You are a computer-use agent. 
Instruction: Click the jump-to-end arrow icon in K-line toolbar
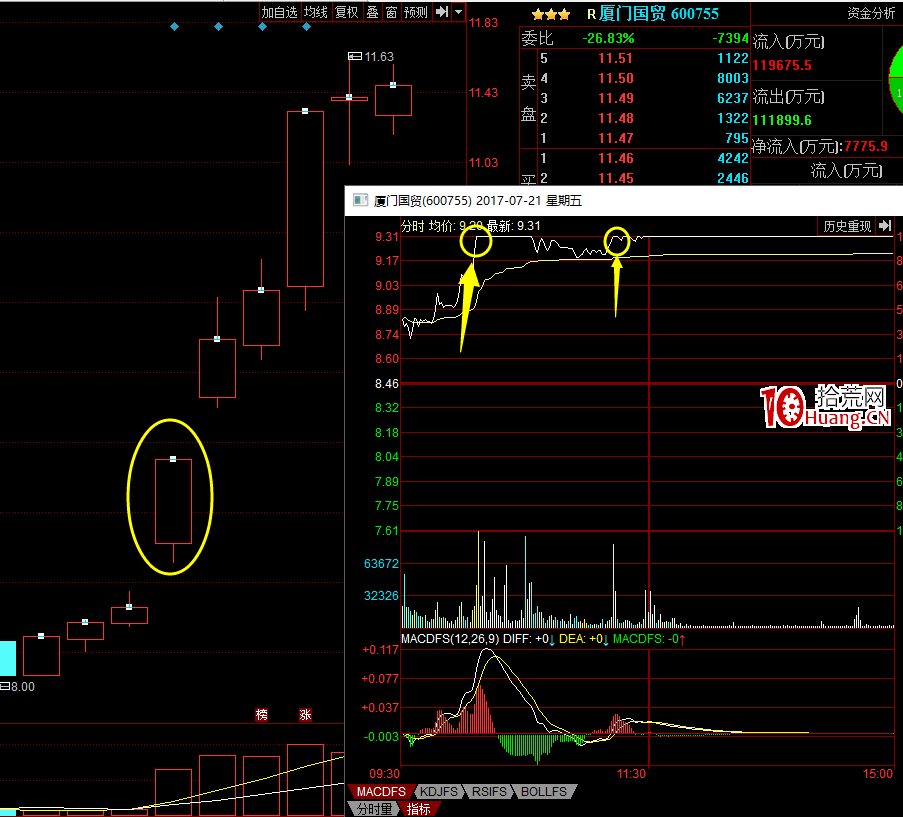(x=442, y=12)
